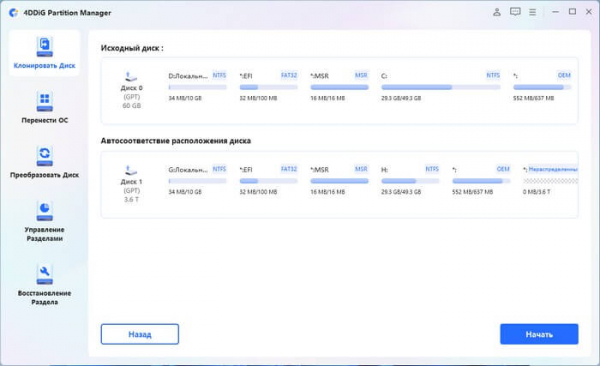This screenshot has height=366, width=600.
Task: Click the 60 GB disk size text
Action: coord(131,106)
